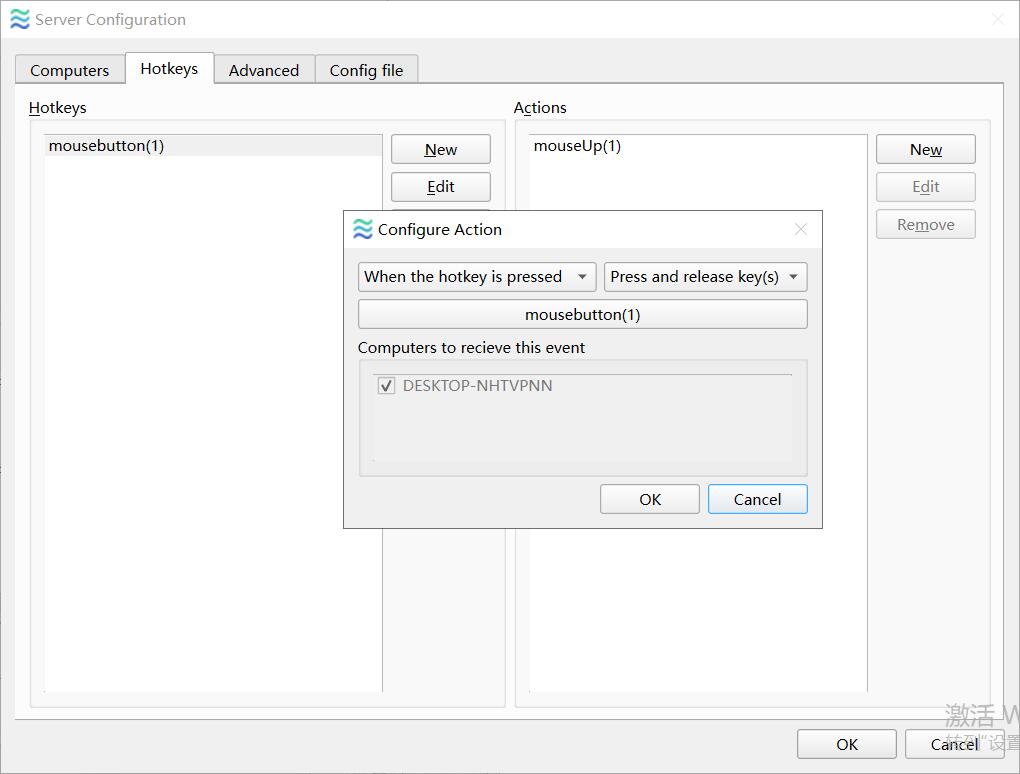Go to the Config file tab
This screenshot has height=774, width=1020.
(x=366, y=70)
